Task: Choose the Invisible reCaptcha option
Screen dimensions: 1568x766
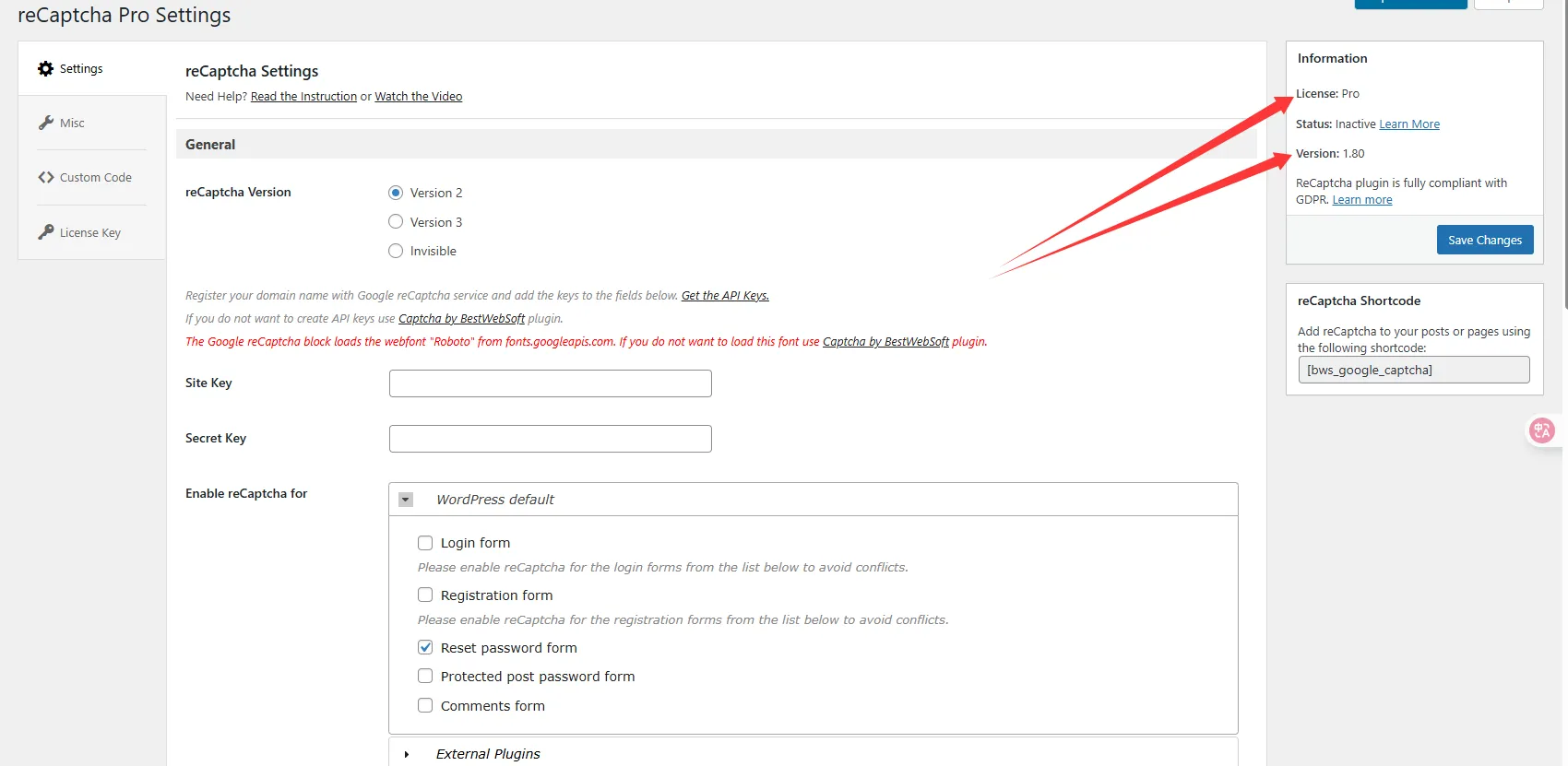Action: click(x=396, y=251)
